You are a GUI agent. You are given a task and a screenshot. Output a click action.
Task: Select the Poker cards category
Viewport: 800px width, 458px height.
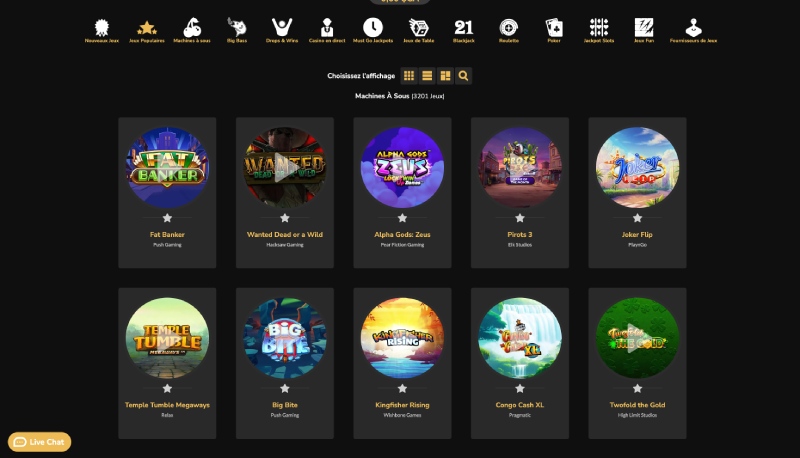(554, 31)
